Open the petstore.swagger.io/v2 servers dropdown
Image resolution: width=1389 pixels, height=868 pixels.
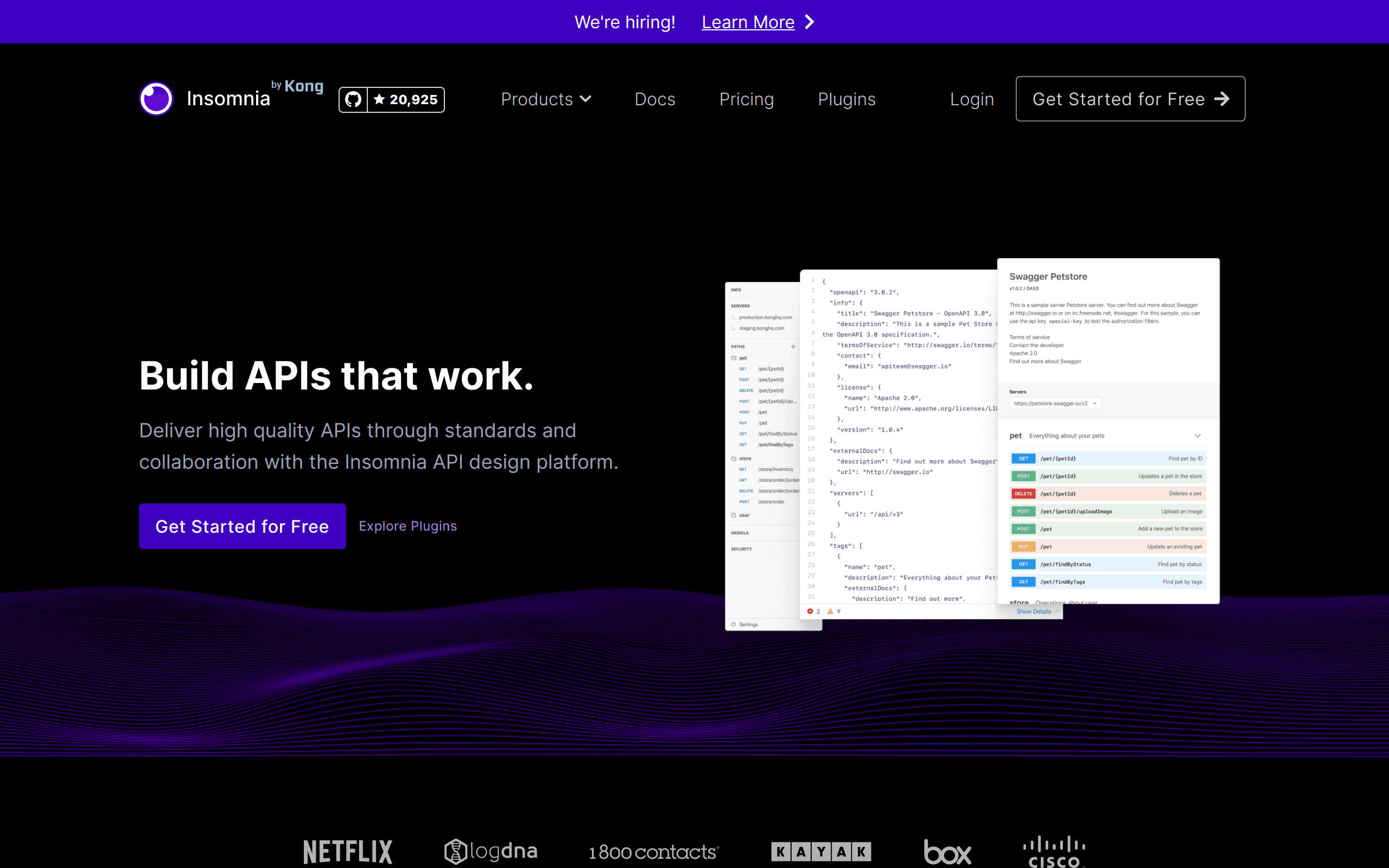1055,404
